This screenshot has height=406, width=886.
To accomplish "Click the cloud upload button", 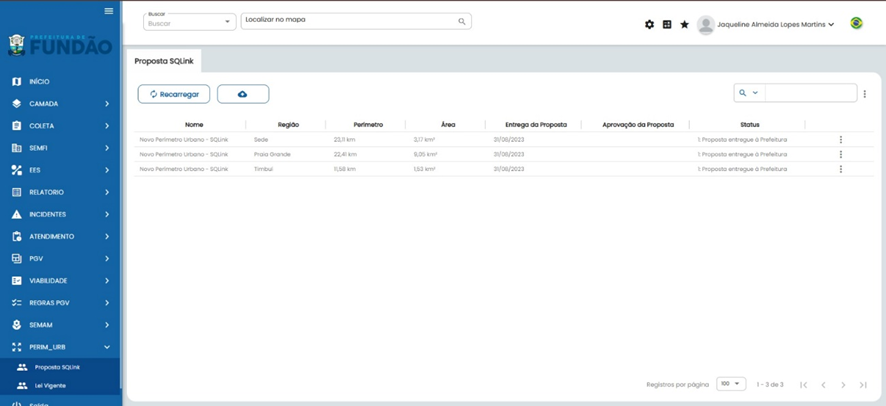I will pos(243,94).
